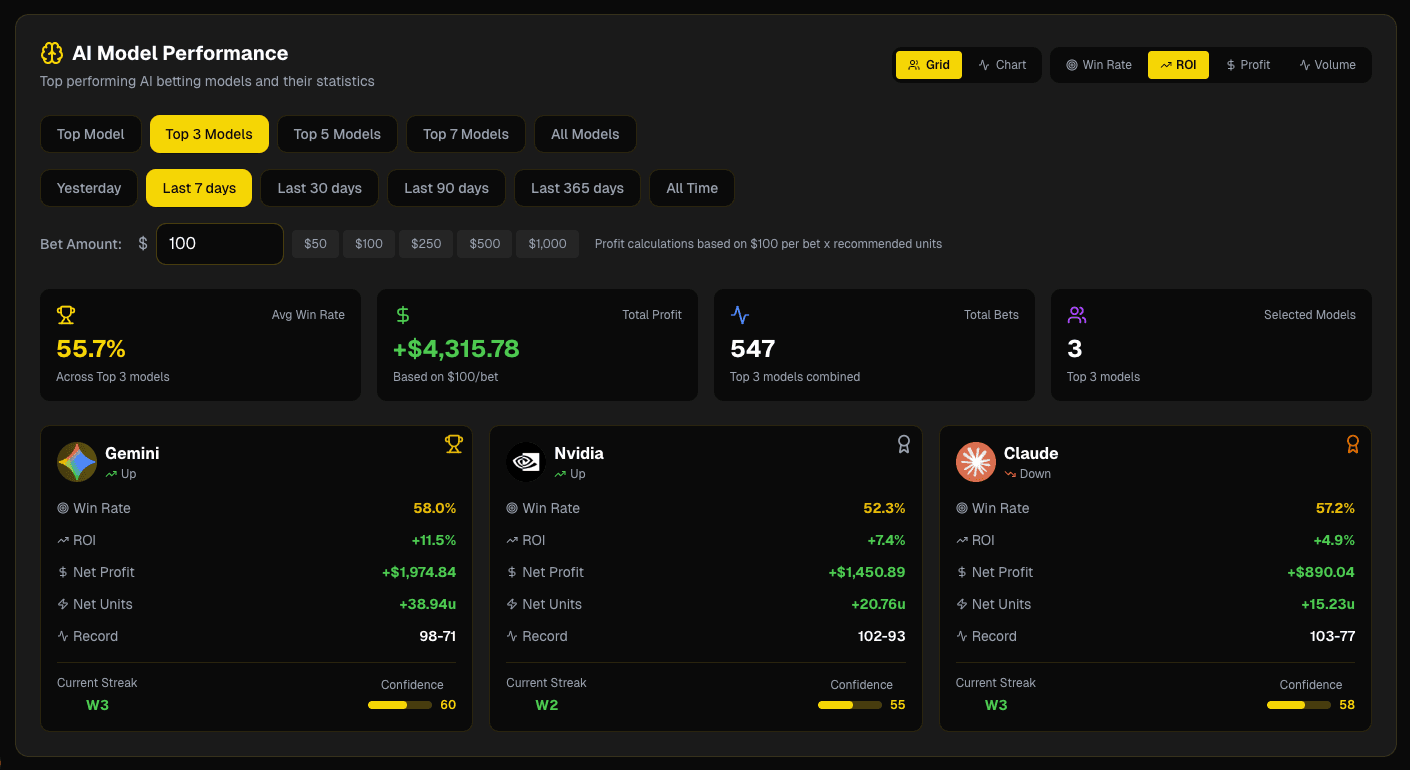This screenshot has height=770, width=1410.
Task: Click the trophy badge on the Gemini card
Action: (x=454, y=444)
